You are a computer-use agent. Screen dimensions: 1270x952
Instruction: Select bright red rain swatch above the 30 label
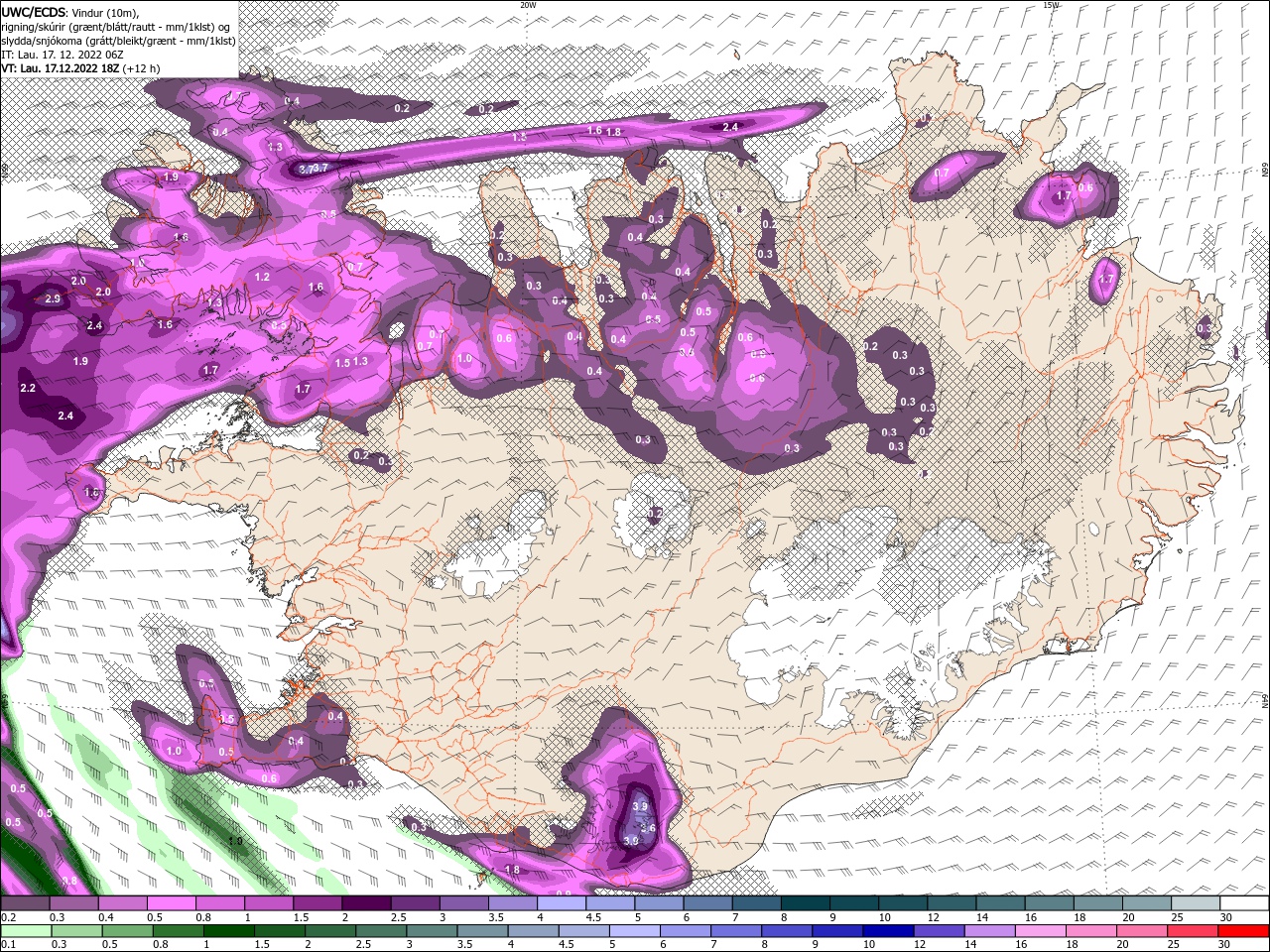1243,930
